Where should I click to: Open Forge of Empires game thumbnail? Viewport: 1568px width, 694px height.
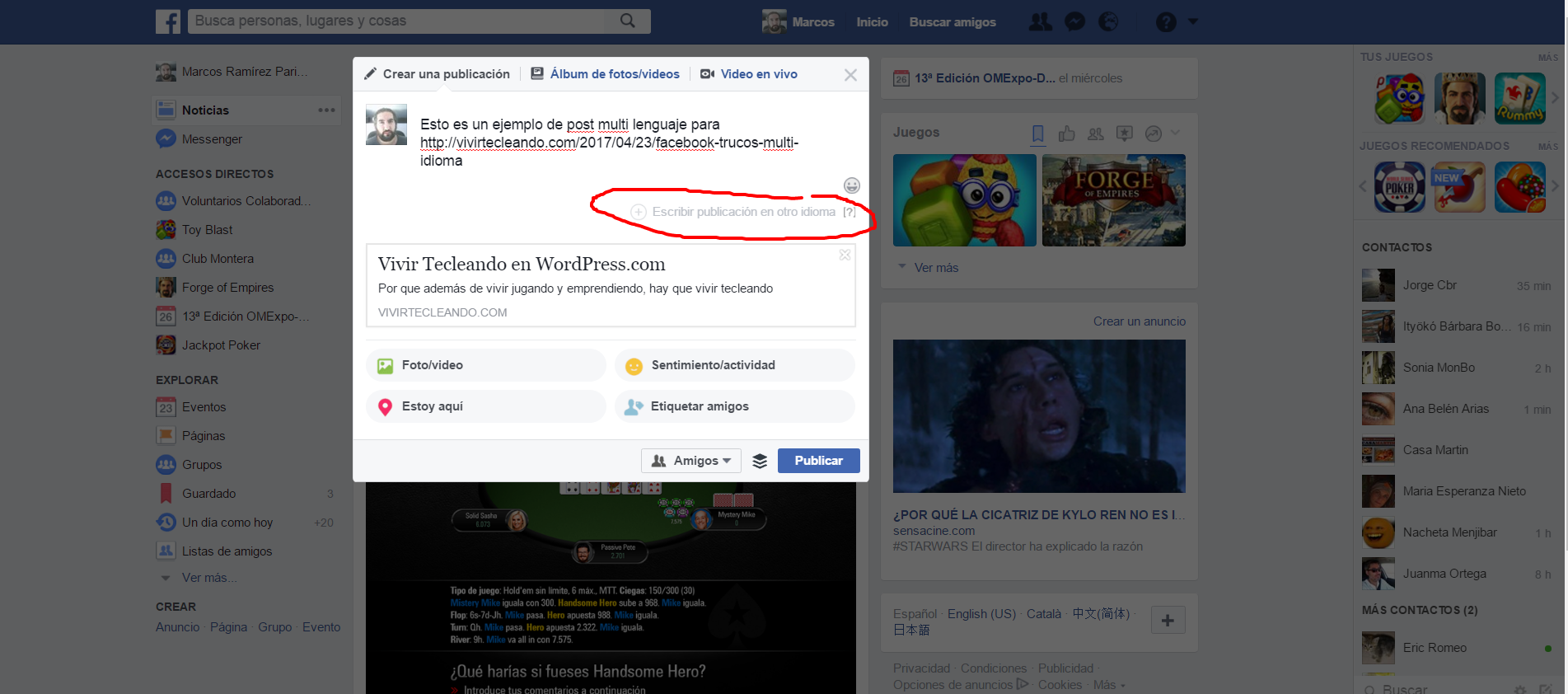point(1114,200)
